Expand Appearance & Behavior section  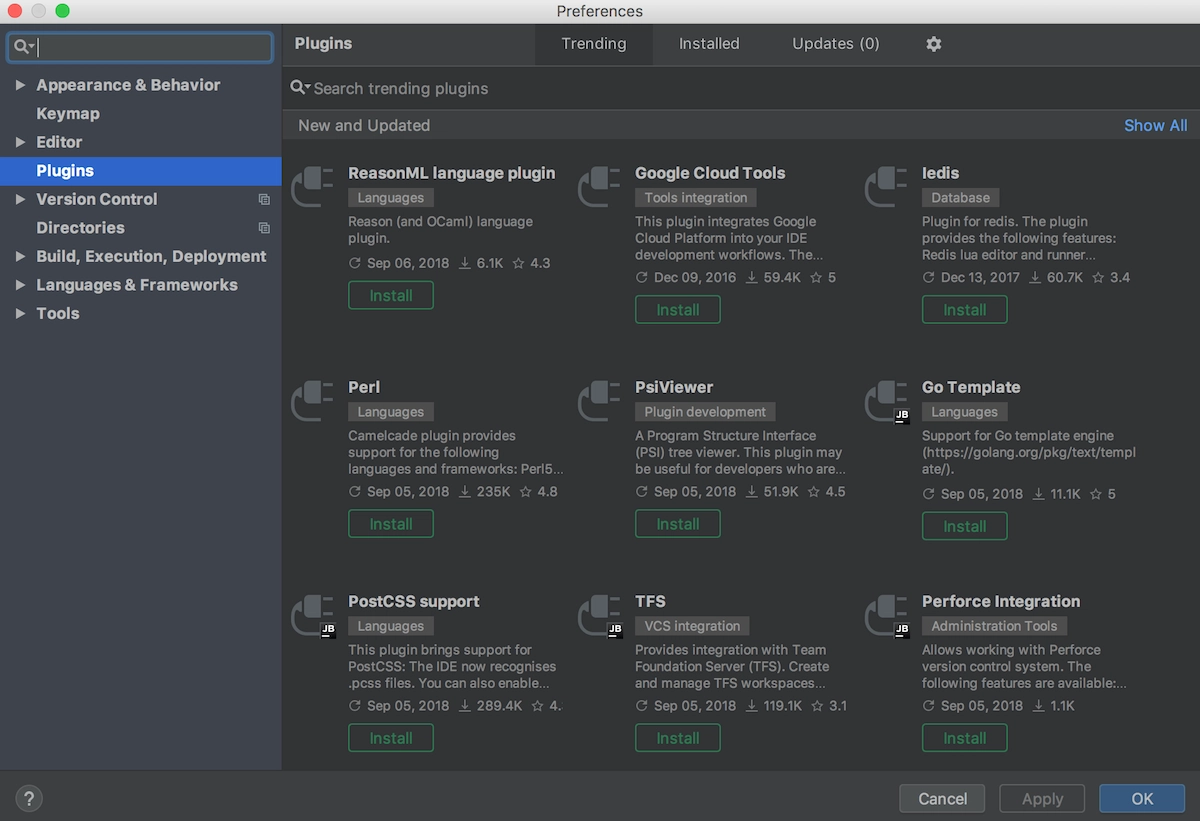21,85
